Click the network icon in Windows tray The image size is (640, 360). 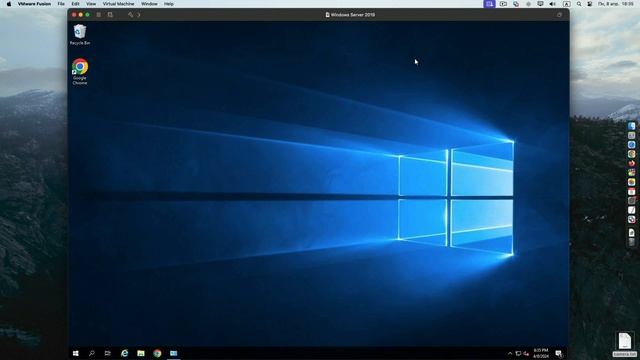[518, 353]
